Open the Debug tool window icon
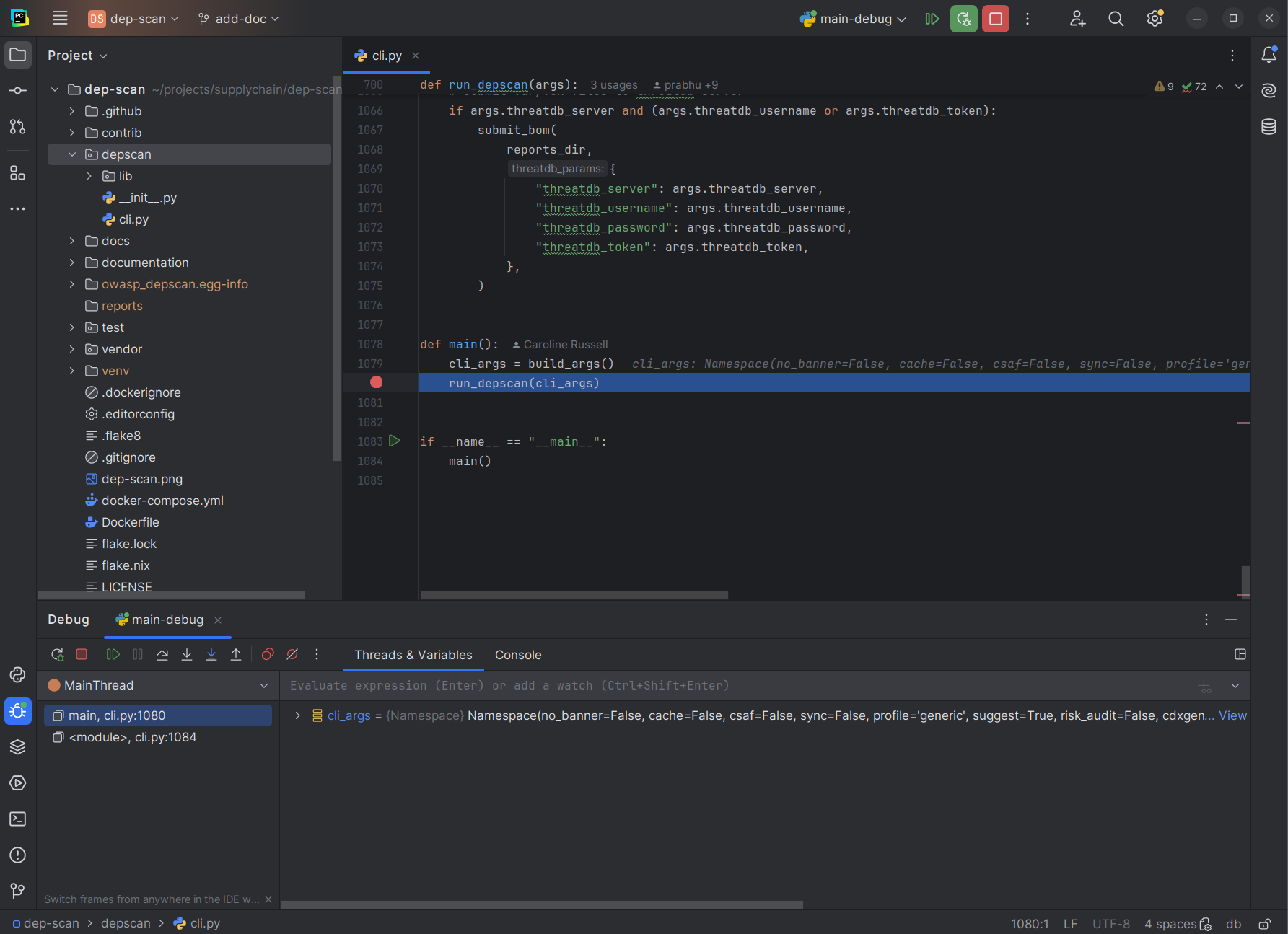This screenshot has height=934, width=1288. click(18, 711)
